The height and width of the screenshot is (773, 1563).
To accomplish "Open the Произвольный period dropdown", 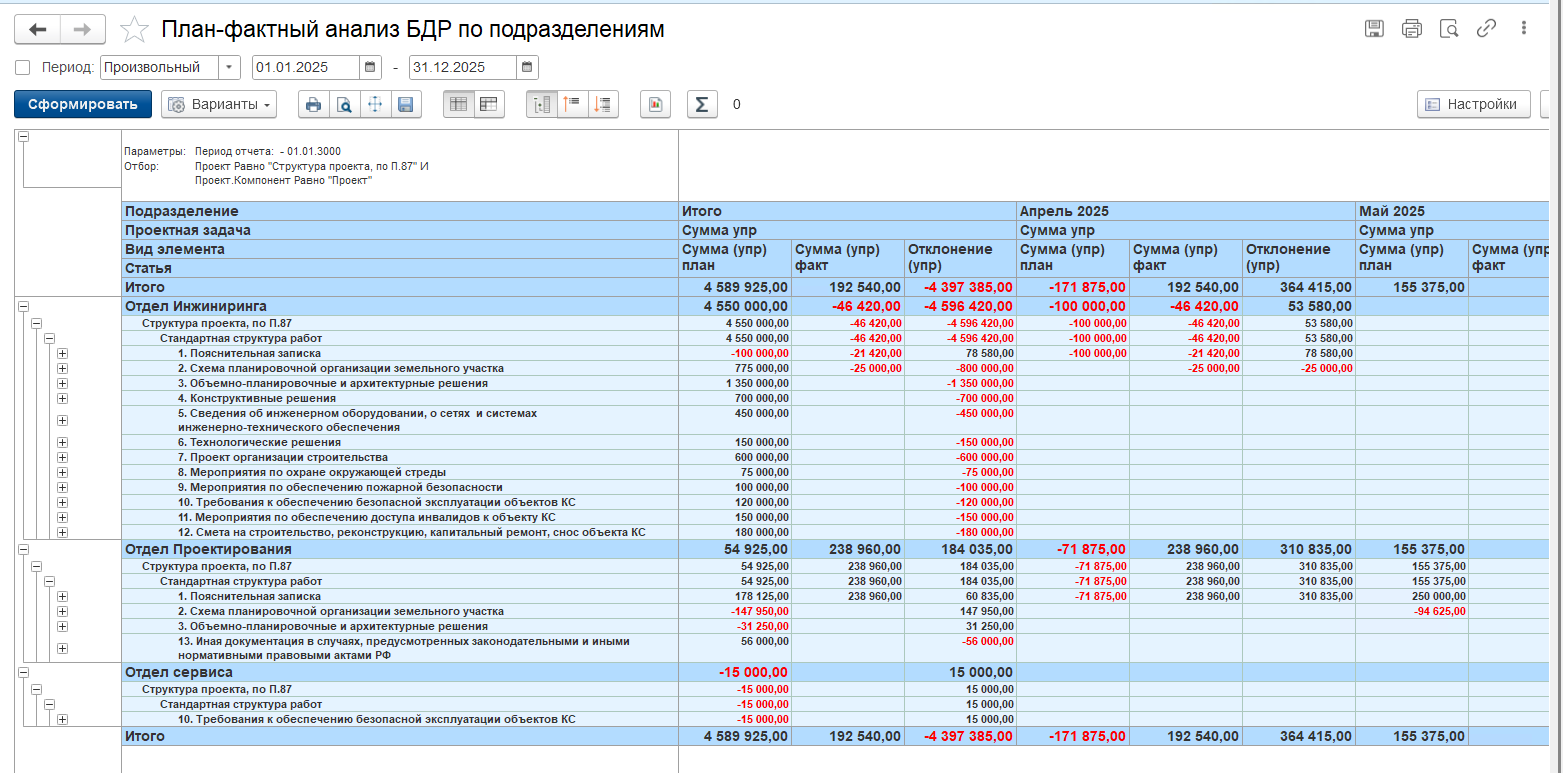I will coord(229,68).
